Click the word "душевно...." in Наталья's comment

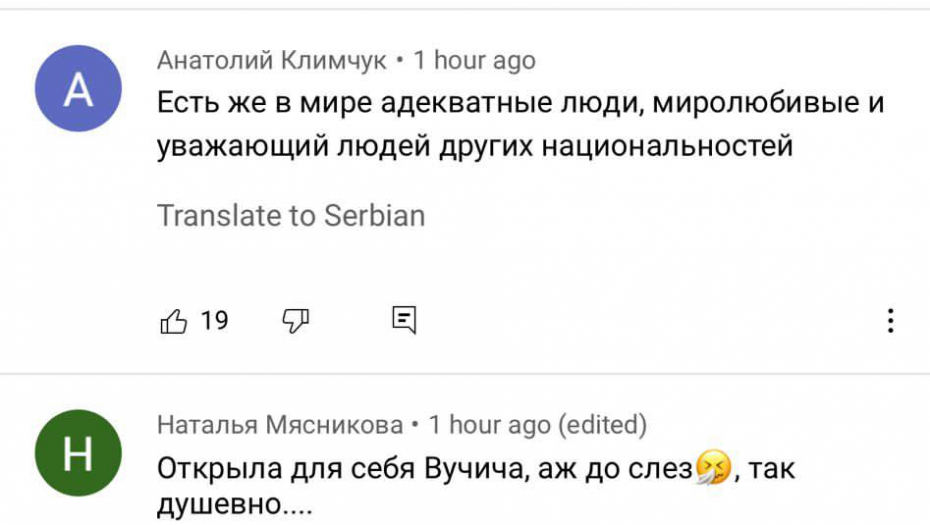(235, 504)
